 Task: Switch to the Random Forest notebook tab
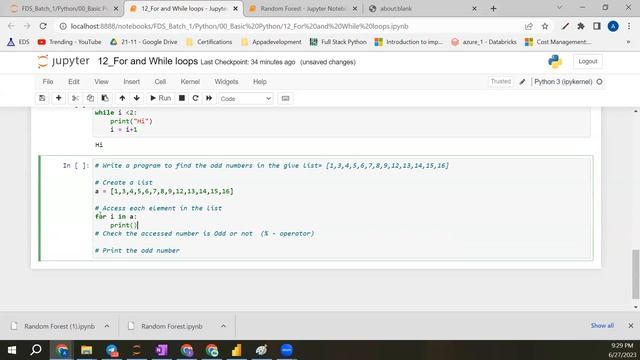[x=303, y=9]
